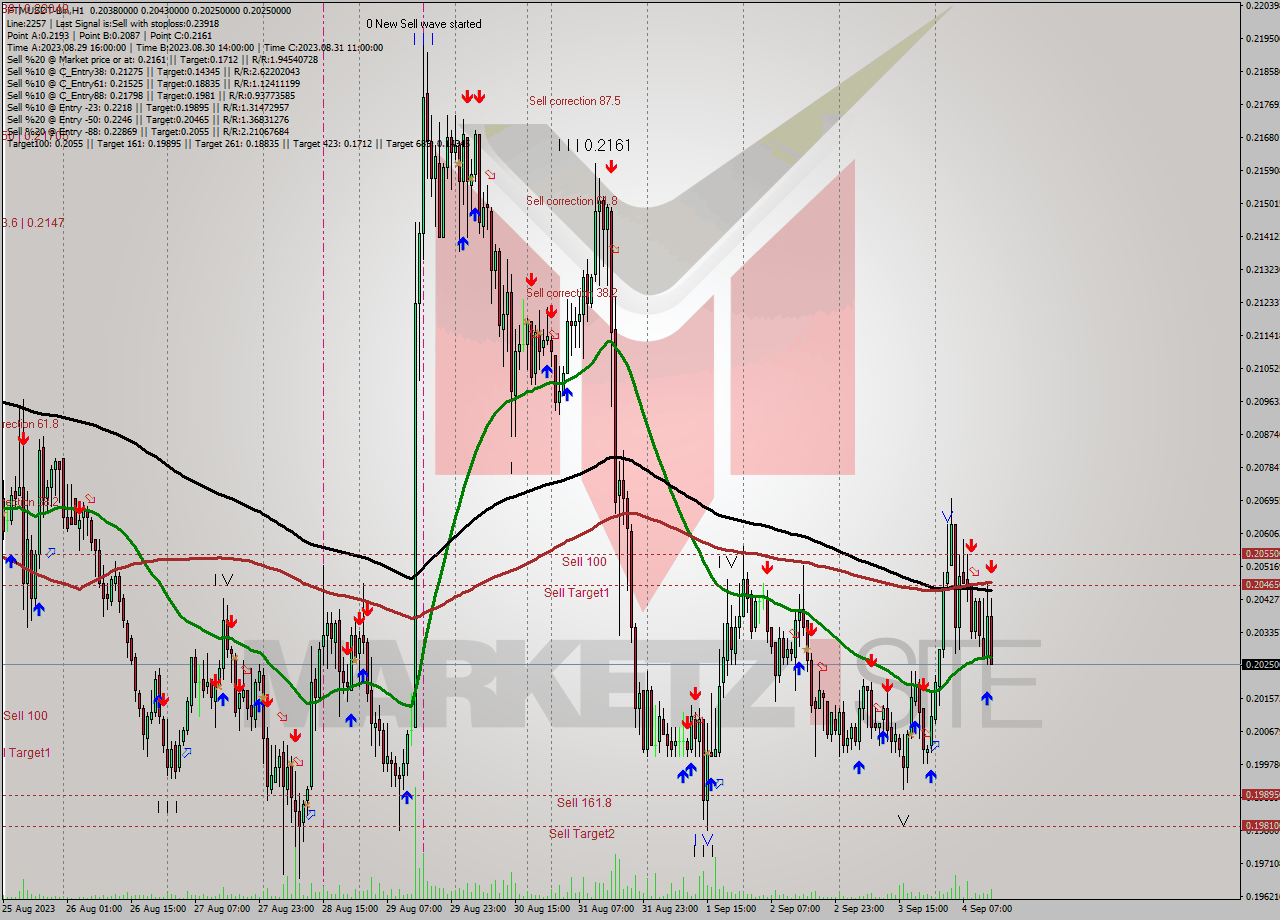Click the 'Sell %10 @ Entry -23' line
Image resolution: width=1280 pixels, height=920 pixels.
point(147,107)
